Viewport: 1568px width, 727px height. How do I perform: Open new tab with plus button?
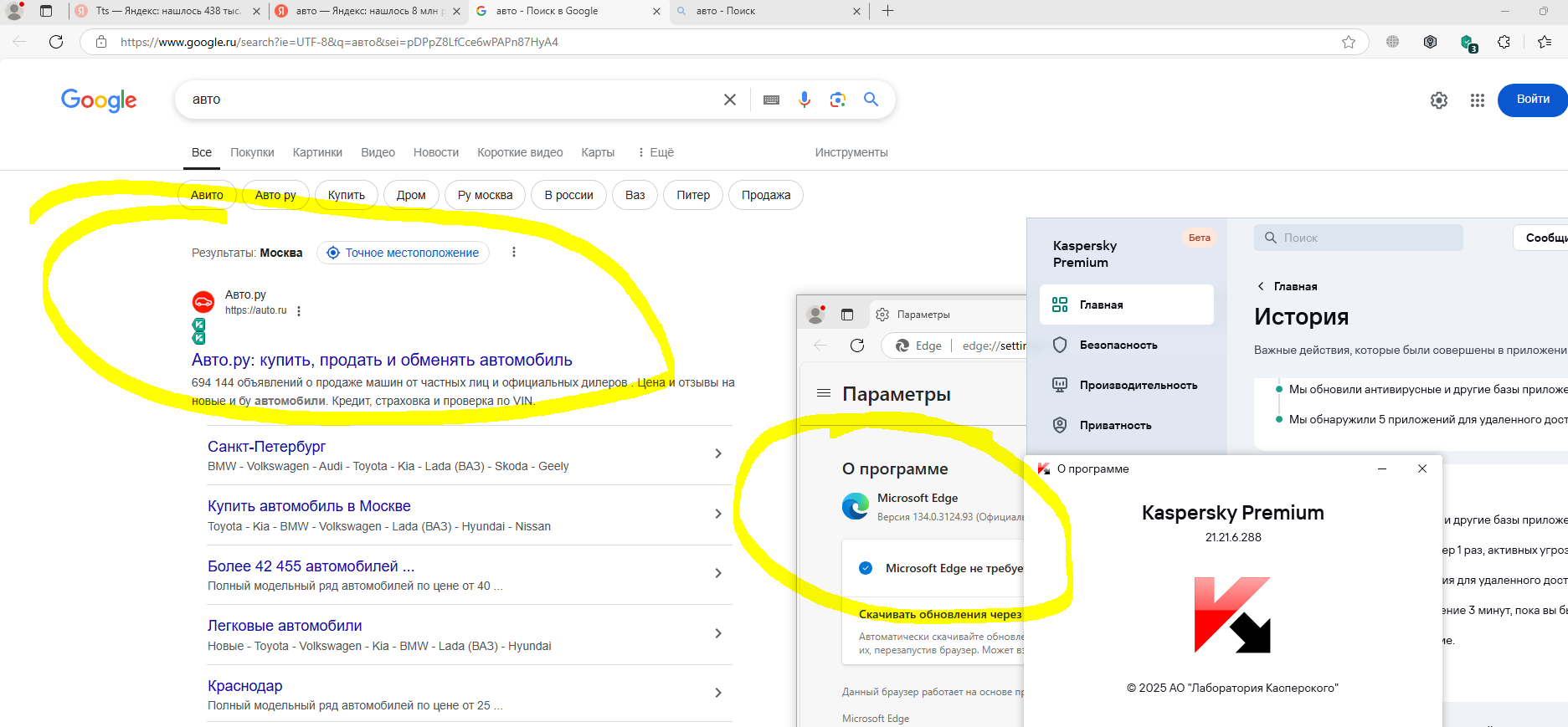[x=888, y=11]
